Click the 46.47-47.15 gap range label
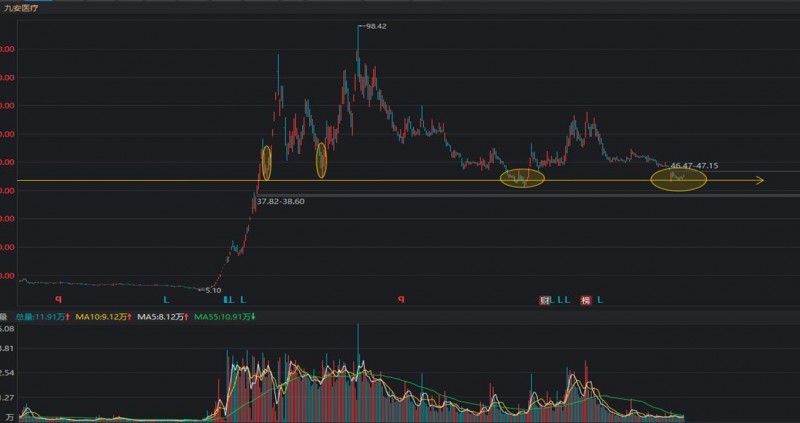The image size is (800, 423). pos(694,166)
